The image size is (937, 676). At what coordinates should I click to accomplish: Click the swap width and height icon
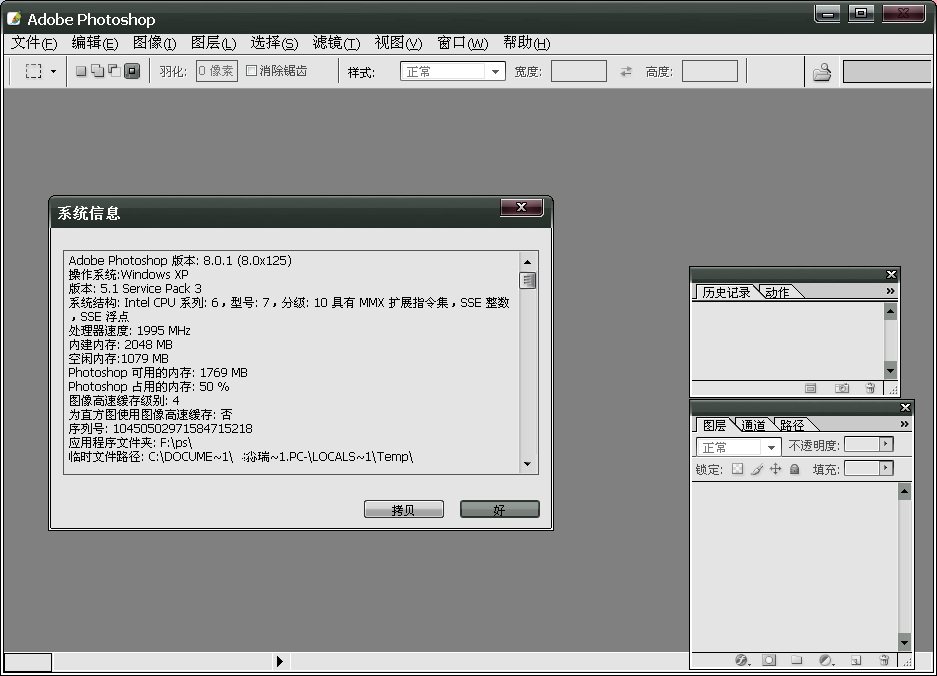(626, 72)
